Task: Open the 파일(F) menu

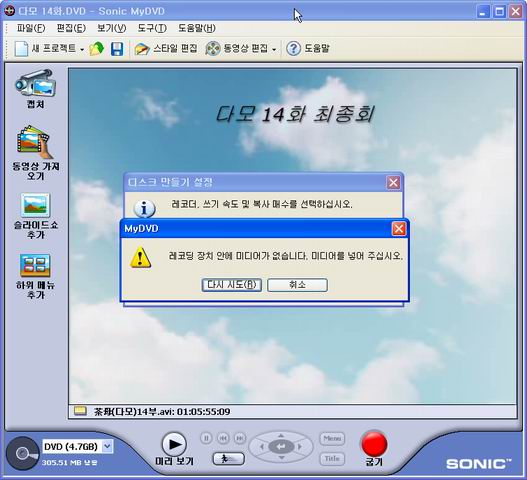Action: [x=31, y=28]
